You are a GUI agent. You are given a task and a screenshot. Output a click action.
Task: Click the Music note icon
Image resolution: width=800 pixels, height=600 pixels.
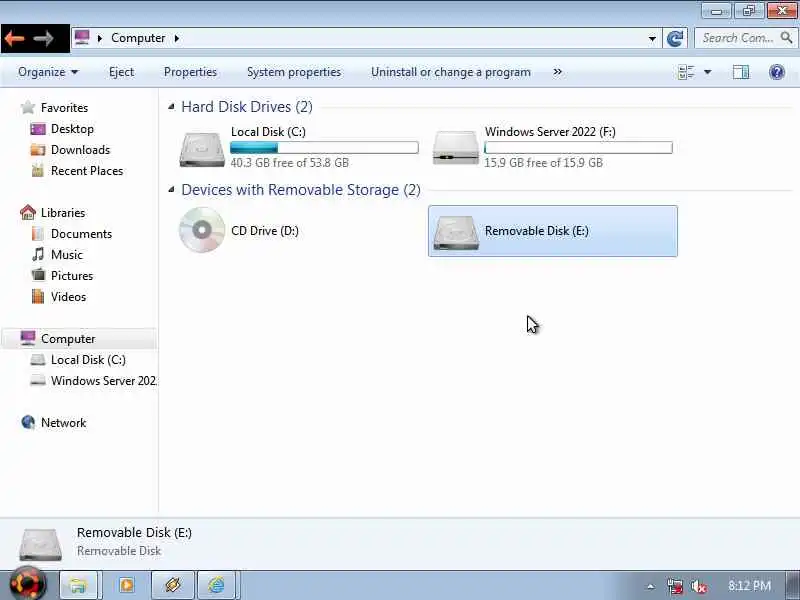click(38, 254)
